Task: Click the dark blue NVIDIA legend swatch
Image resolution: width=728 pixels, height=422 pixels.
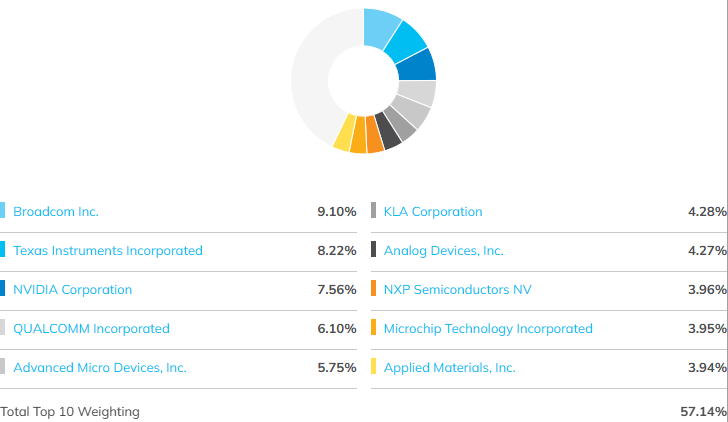Action: pos(2,288)
